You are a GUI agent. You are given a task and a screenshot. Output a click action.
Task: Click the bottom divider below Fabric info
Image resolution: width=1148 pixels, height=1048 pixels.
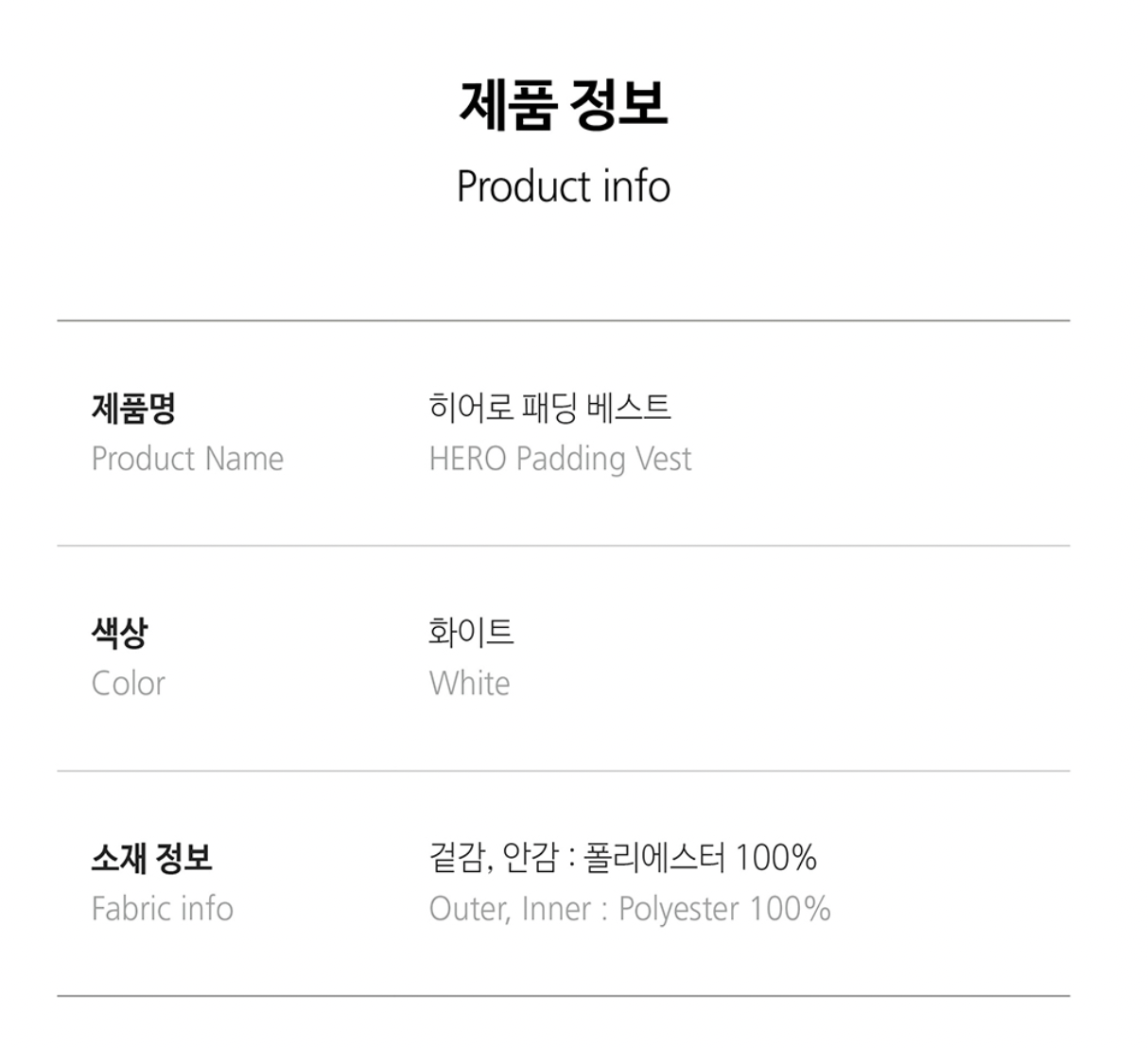pyautogui.click(x=564, y=996)
